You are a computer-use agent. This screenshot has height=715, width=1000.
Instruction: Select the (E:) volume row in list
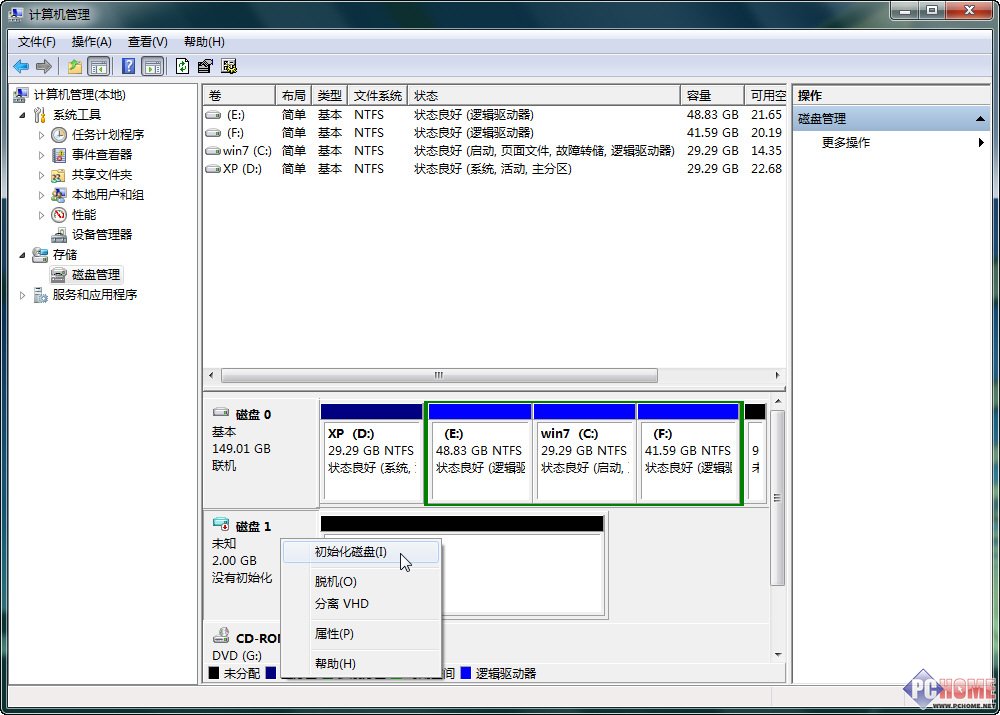494,115
